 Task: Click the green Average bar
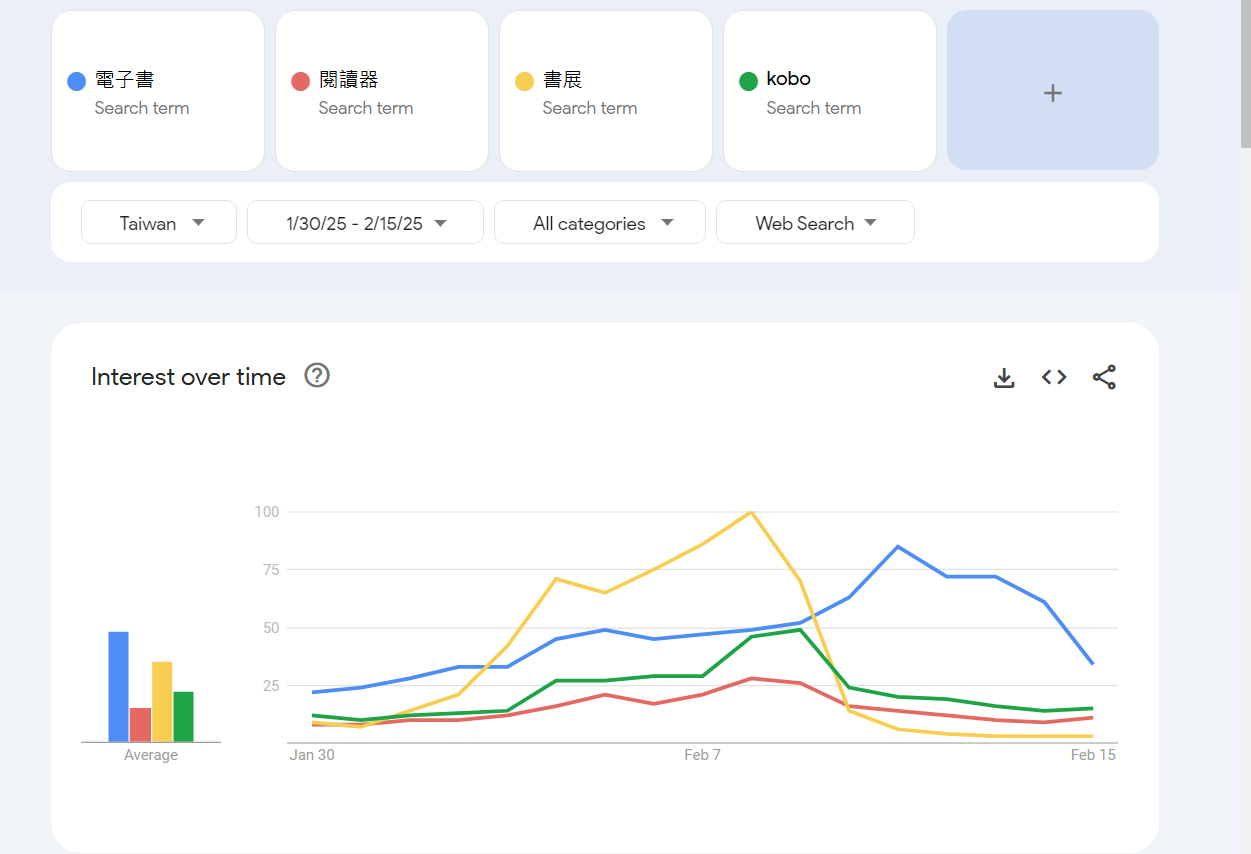pos(183,717)
